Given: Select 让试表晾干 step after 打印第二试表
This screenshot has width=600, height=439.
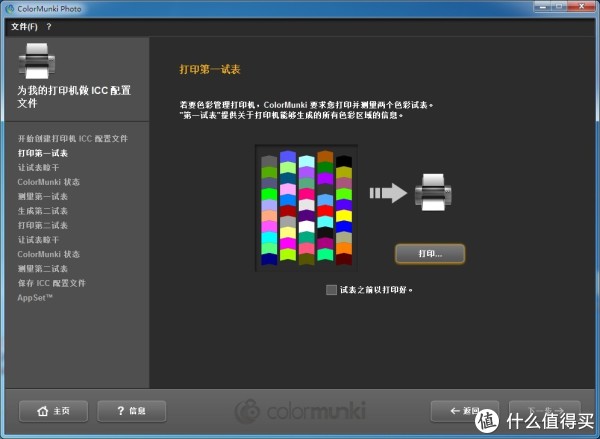Looking at the screenshot, I should pos(38,240).
